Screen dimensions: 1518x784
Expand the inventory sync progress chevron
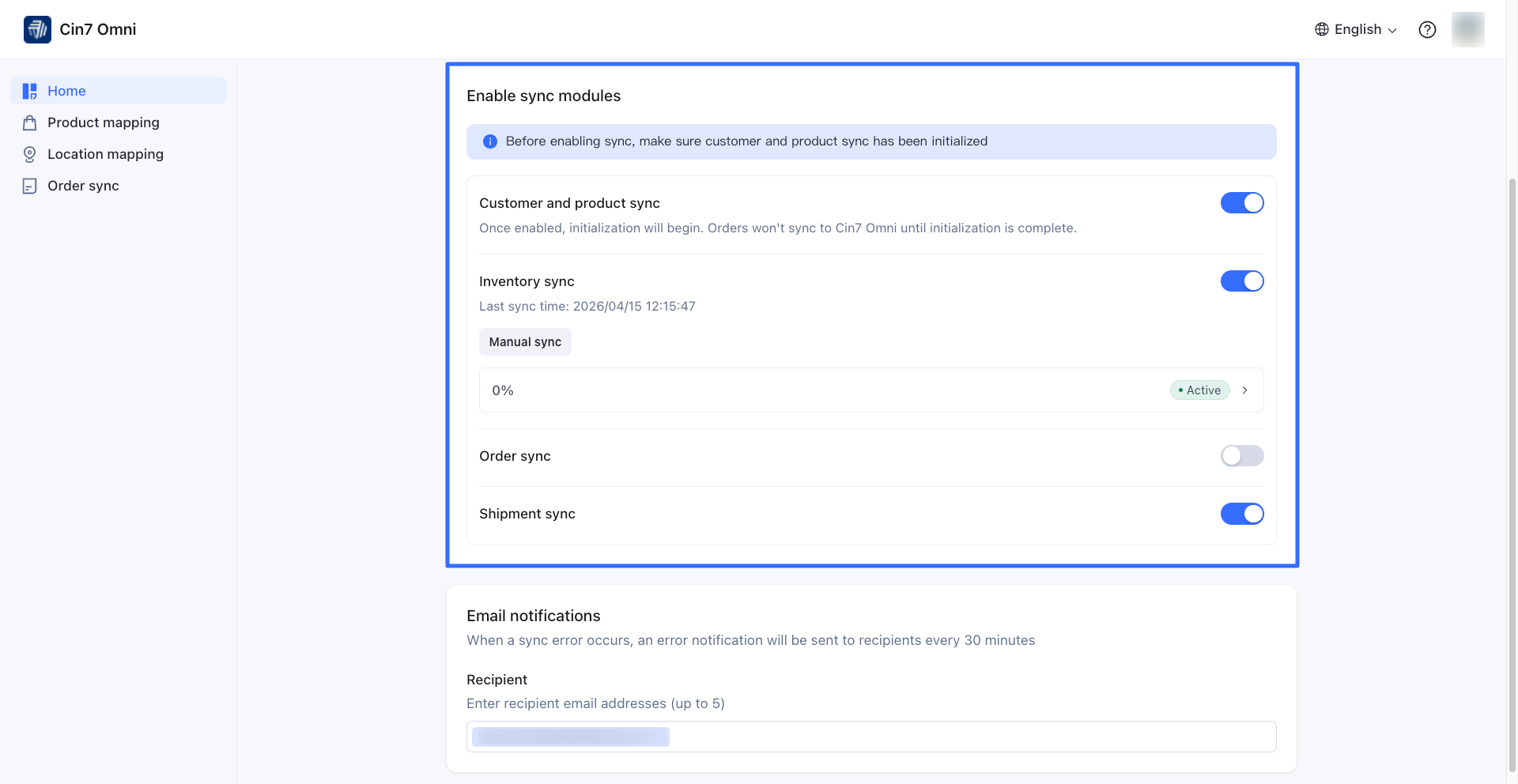[1245, 390]
